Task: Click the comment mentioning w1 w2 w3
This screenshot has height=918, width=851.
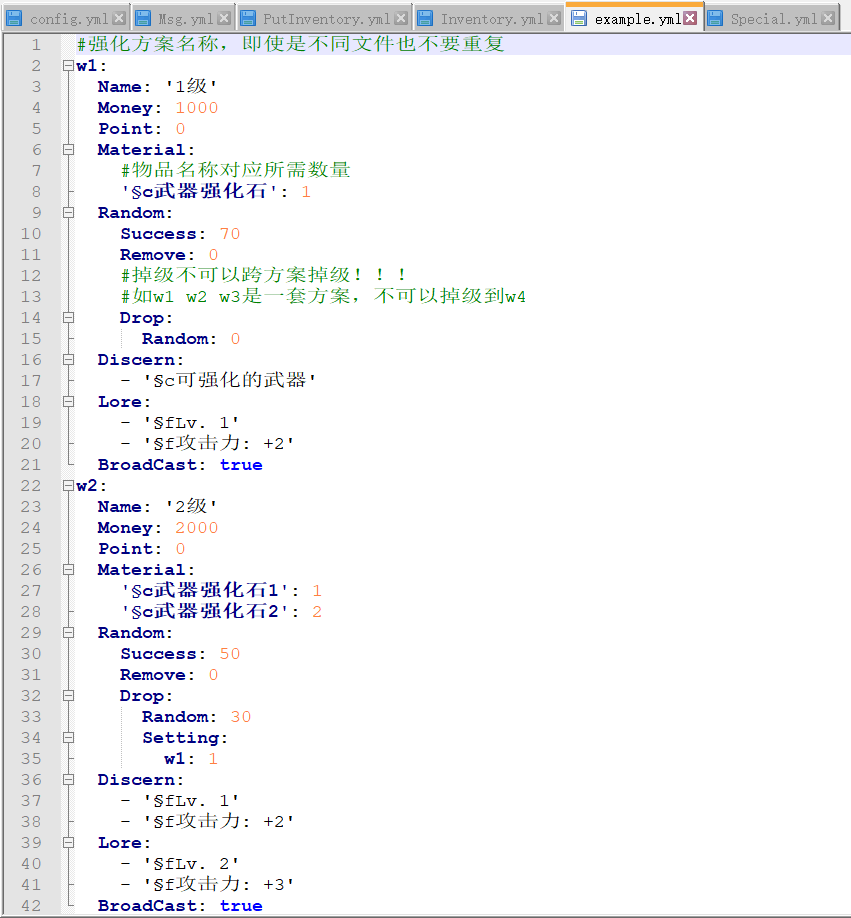Action: click(323, 296)
